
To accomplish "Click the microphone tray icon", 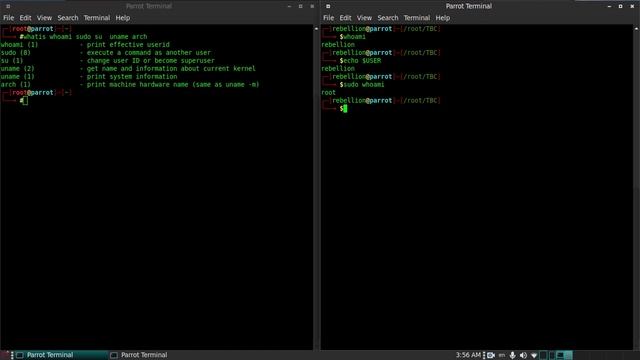I will pos(513,355).
